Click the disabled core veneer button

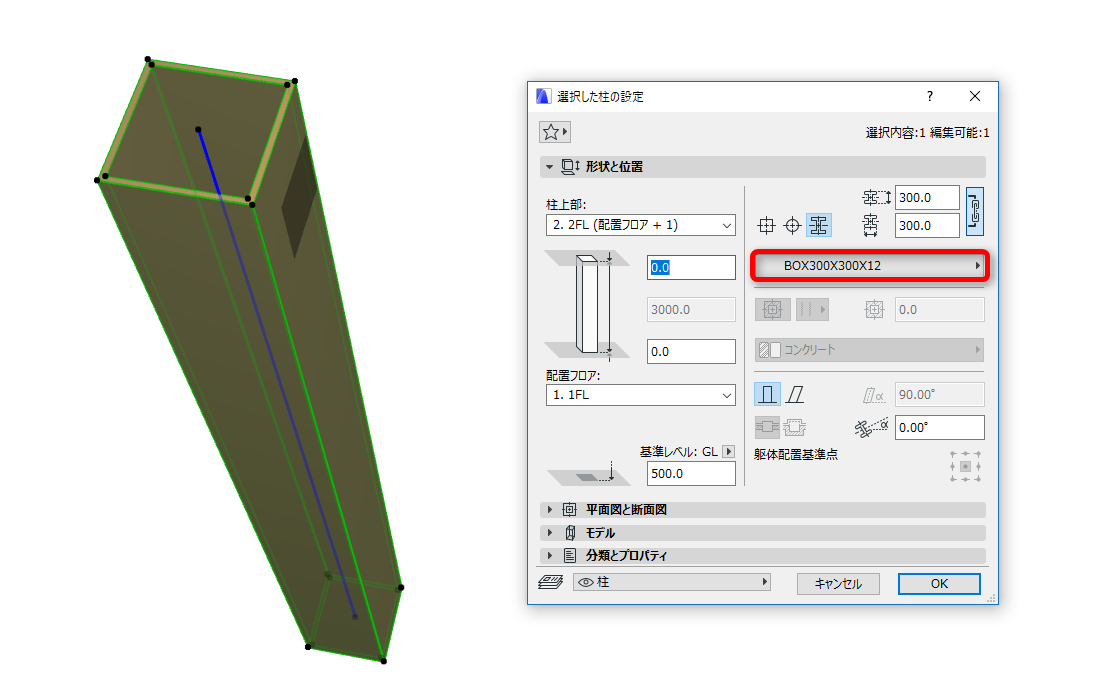[x=772, y=309]
